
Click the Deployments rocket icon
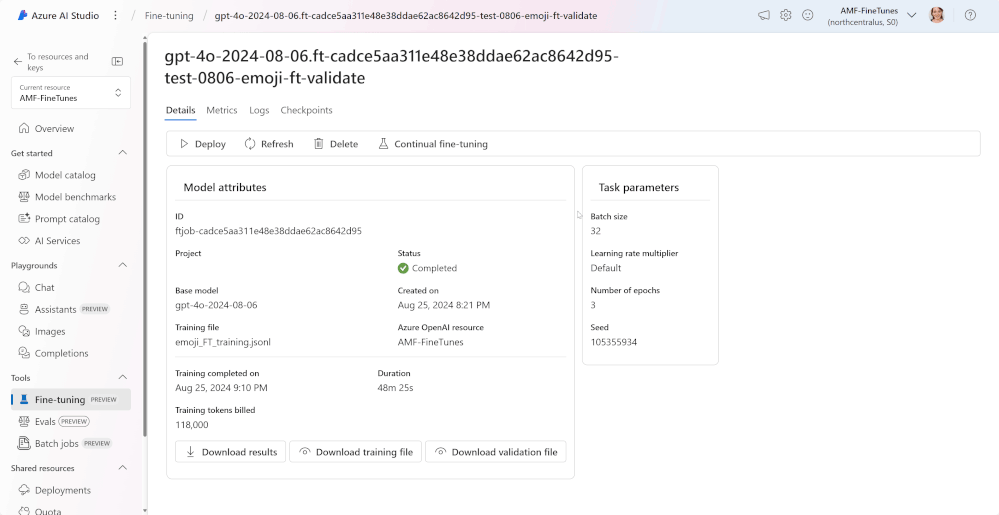pos(24,490)
